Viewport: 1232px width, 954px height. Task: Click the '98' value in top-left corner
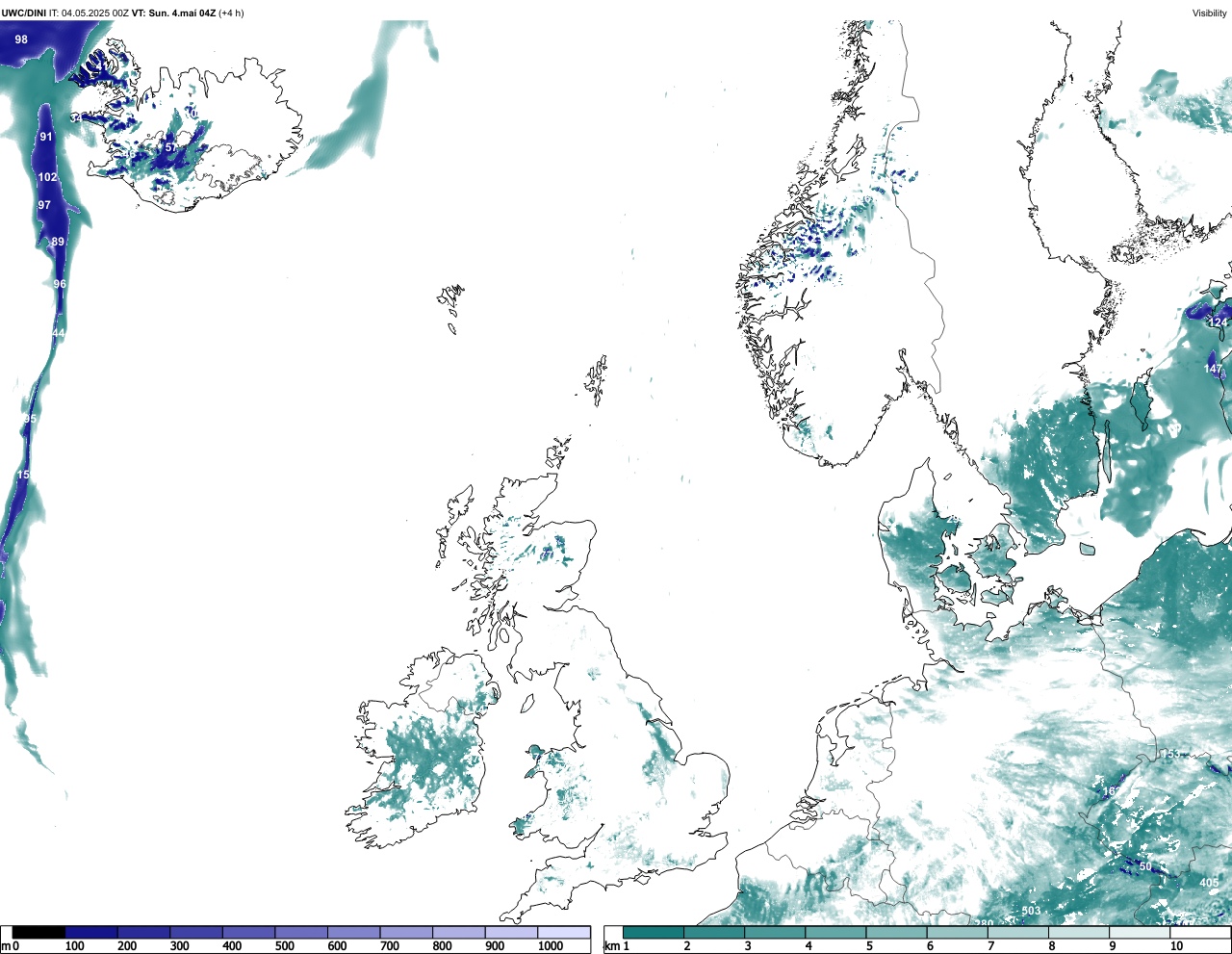[21, 40]
